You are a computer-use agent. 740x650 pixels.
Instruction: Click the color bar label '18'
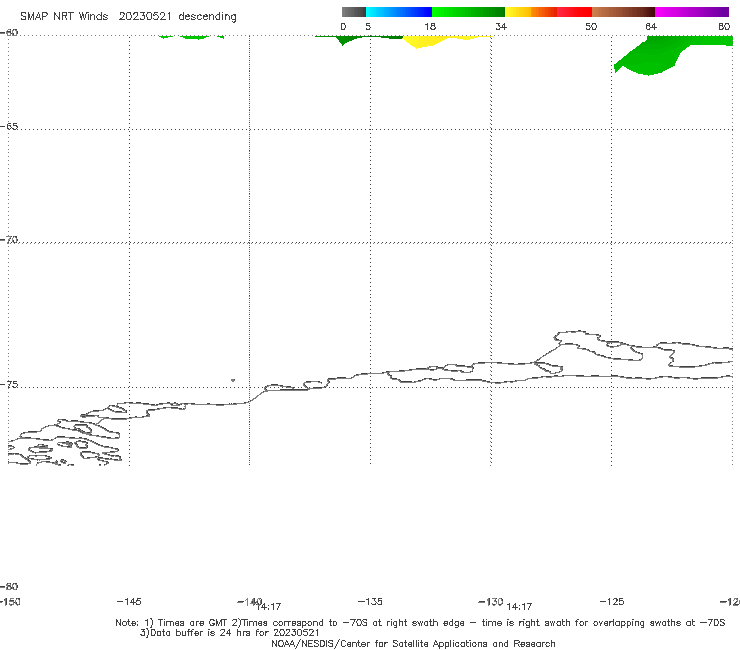click(x=430, y=27)
